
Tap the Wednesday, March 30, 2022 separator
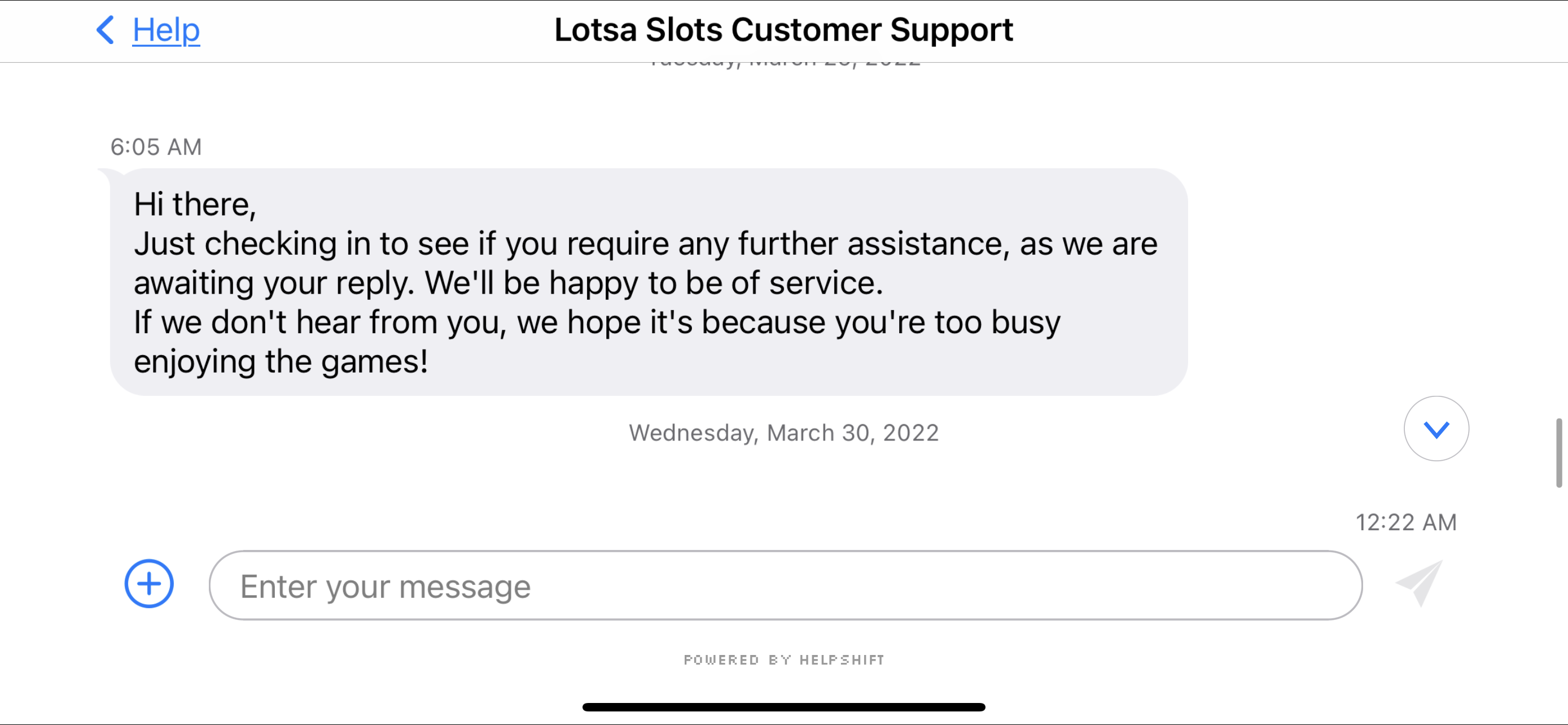click(x=783, y=433)
